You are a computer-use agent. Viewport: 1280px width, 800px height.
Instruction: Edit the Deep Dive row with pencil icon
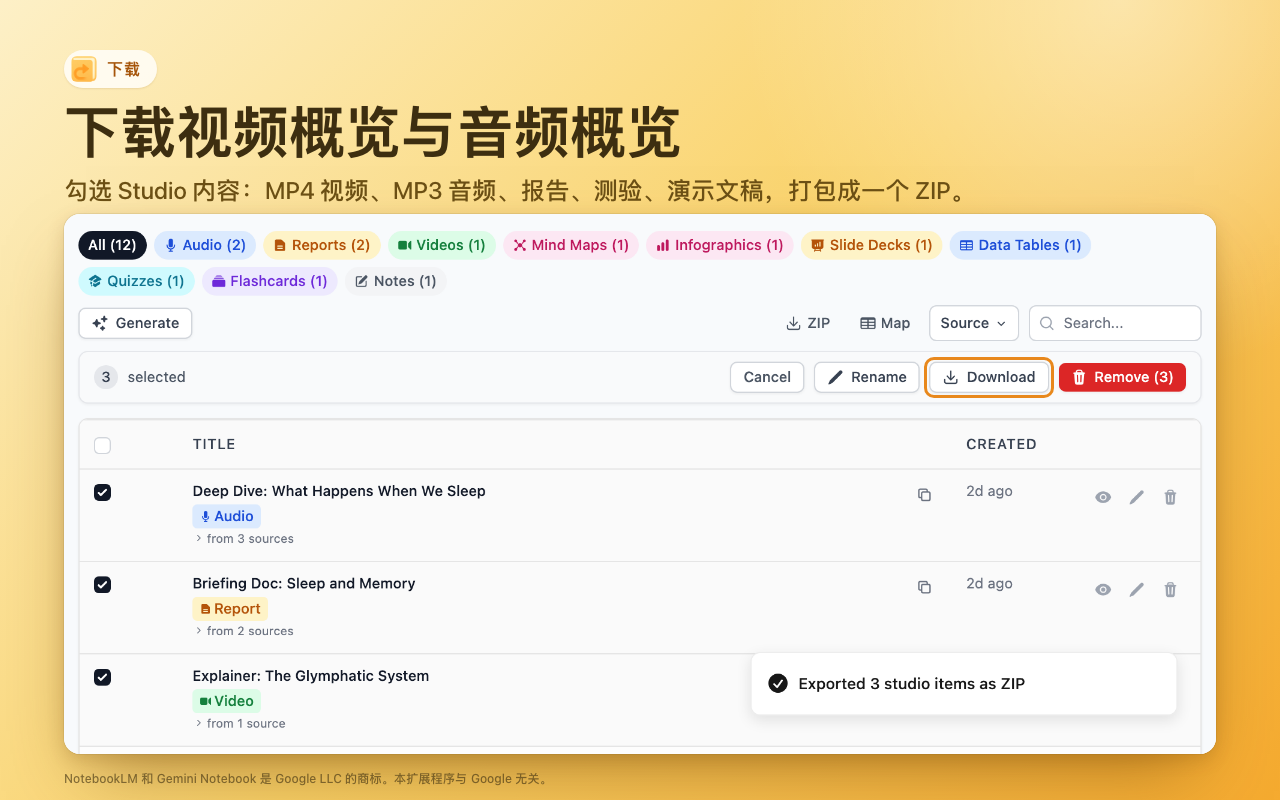pos(1136,497)
